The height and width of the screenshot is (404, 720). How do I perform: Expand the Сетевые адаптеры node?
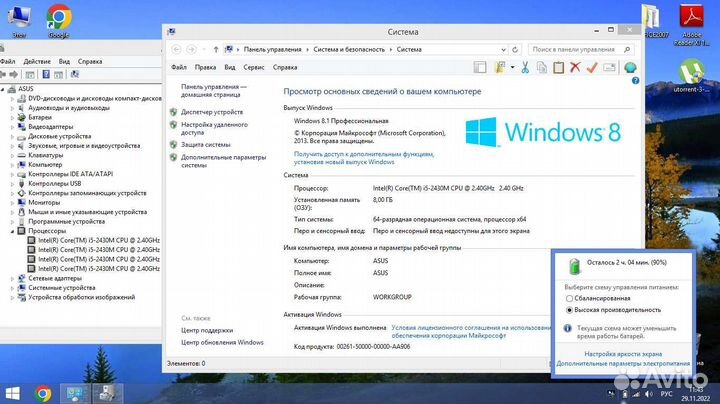[x=12, y=279]
